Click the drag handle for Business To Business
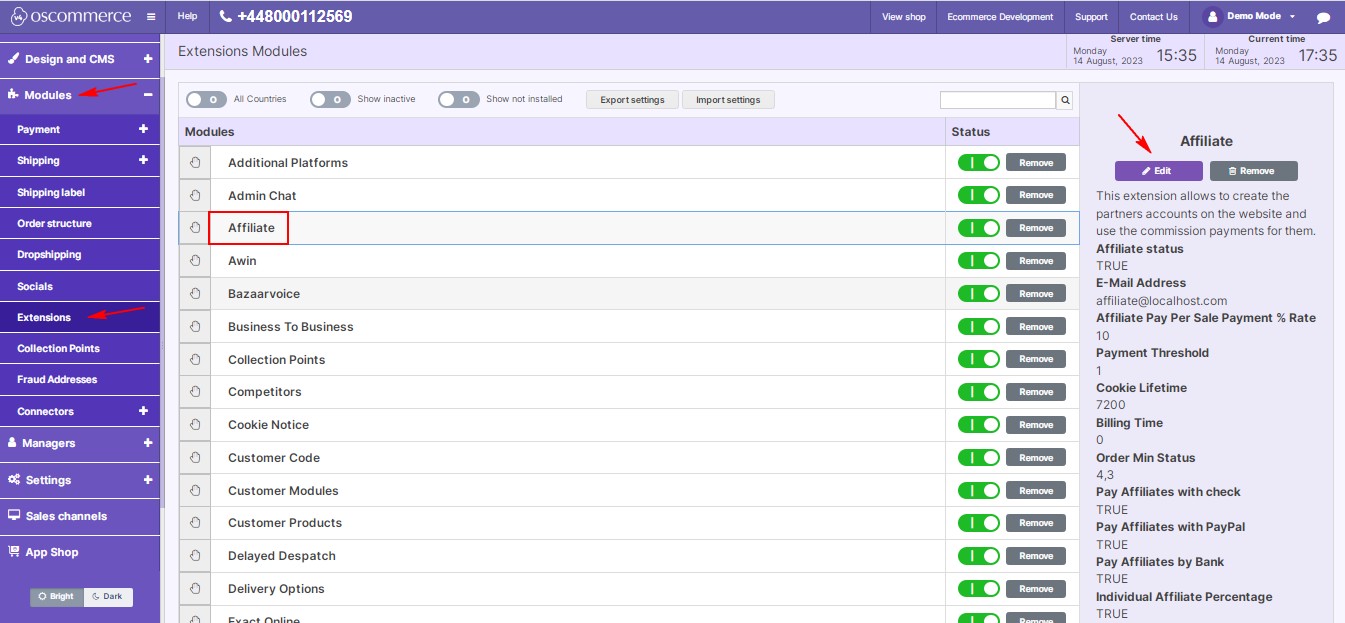Image resolution: width=1345 pixels, height=623 pixels. pyautogui.click(x=195, y=327)
